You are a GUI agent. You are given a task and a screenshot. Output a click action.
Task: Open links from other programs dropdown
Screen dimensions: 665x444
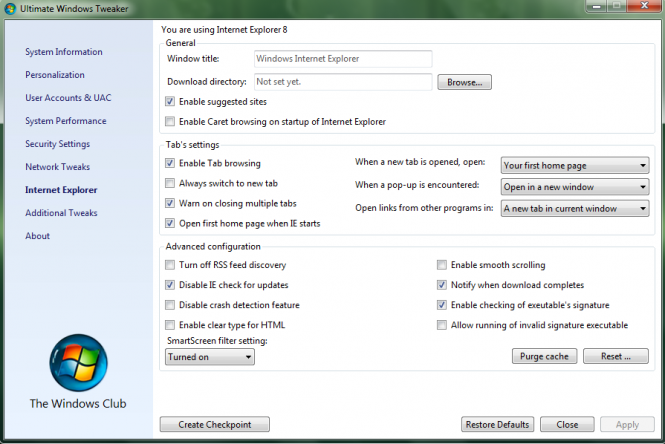point(575,208)
